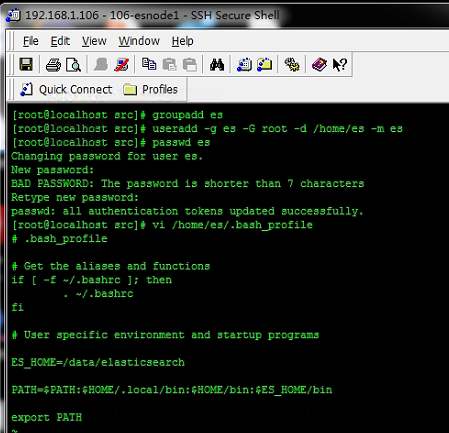Click 'Changing password for user es.' line
This screenshot has width=449, height=433.
tap(107, 156)
